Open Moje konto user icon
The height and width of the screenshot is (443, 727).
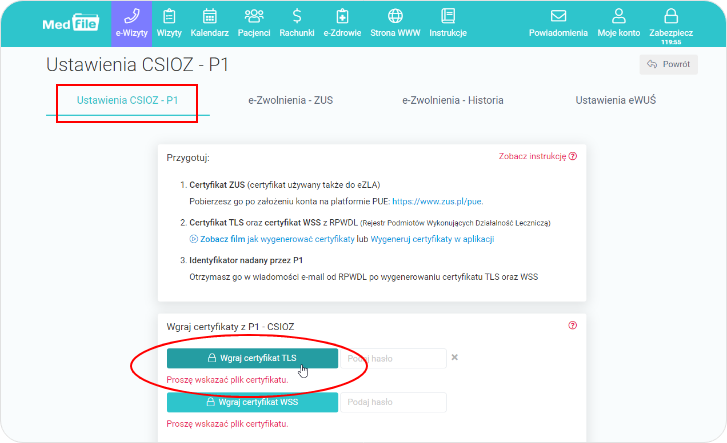coord(619,17)
